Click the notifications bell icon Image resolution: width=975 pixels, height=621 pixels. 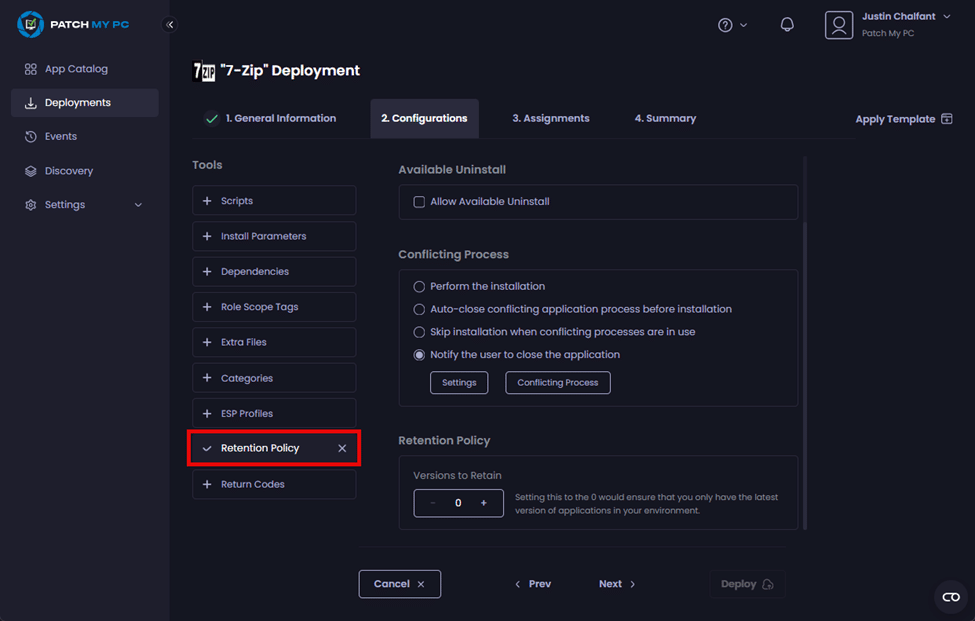[x=787, y=25]
